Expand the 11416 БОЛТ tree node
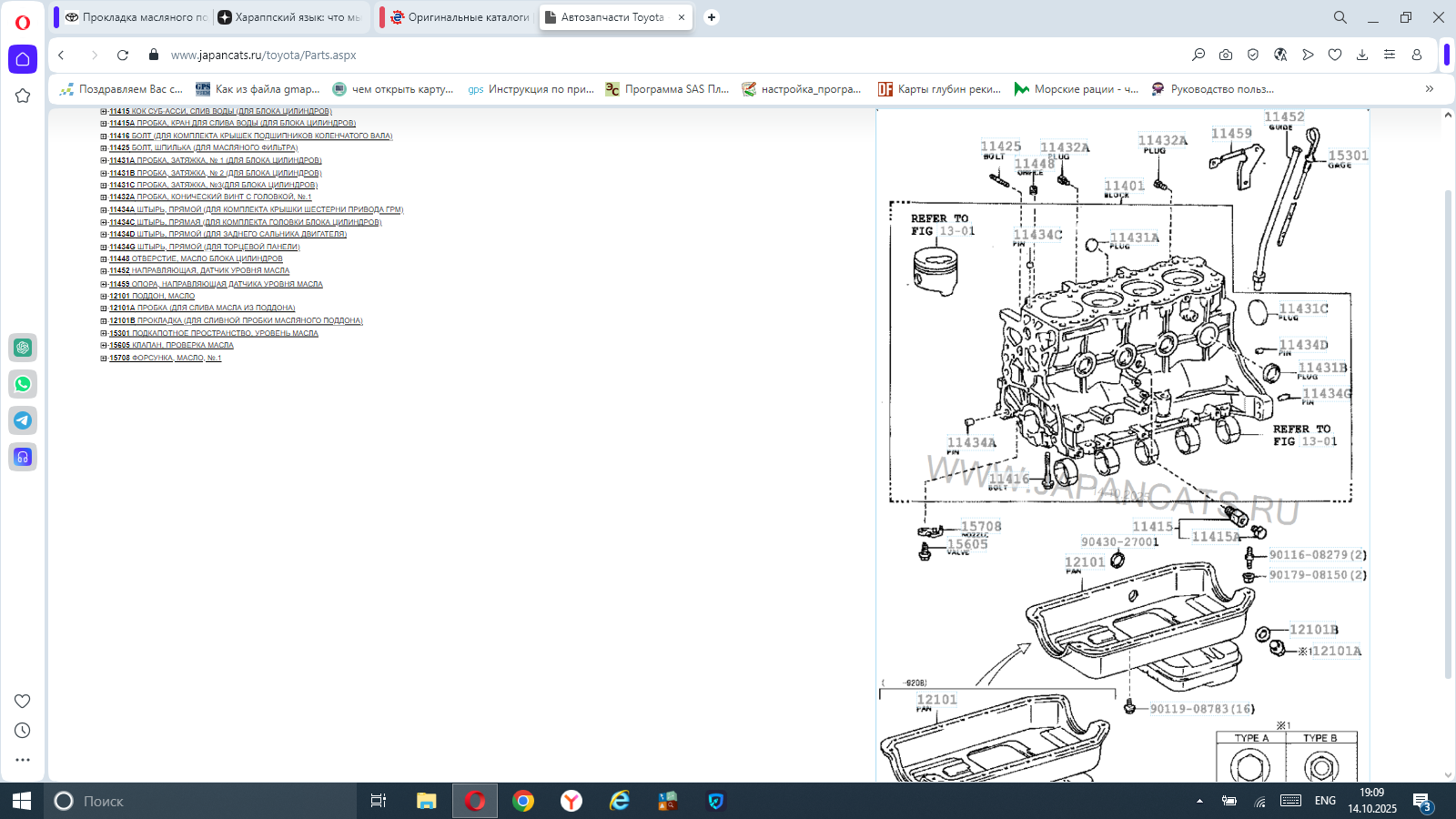 click(x=104, y=136)
